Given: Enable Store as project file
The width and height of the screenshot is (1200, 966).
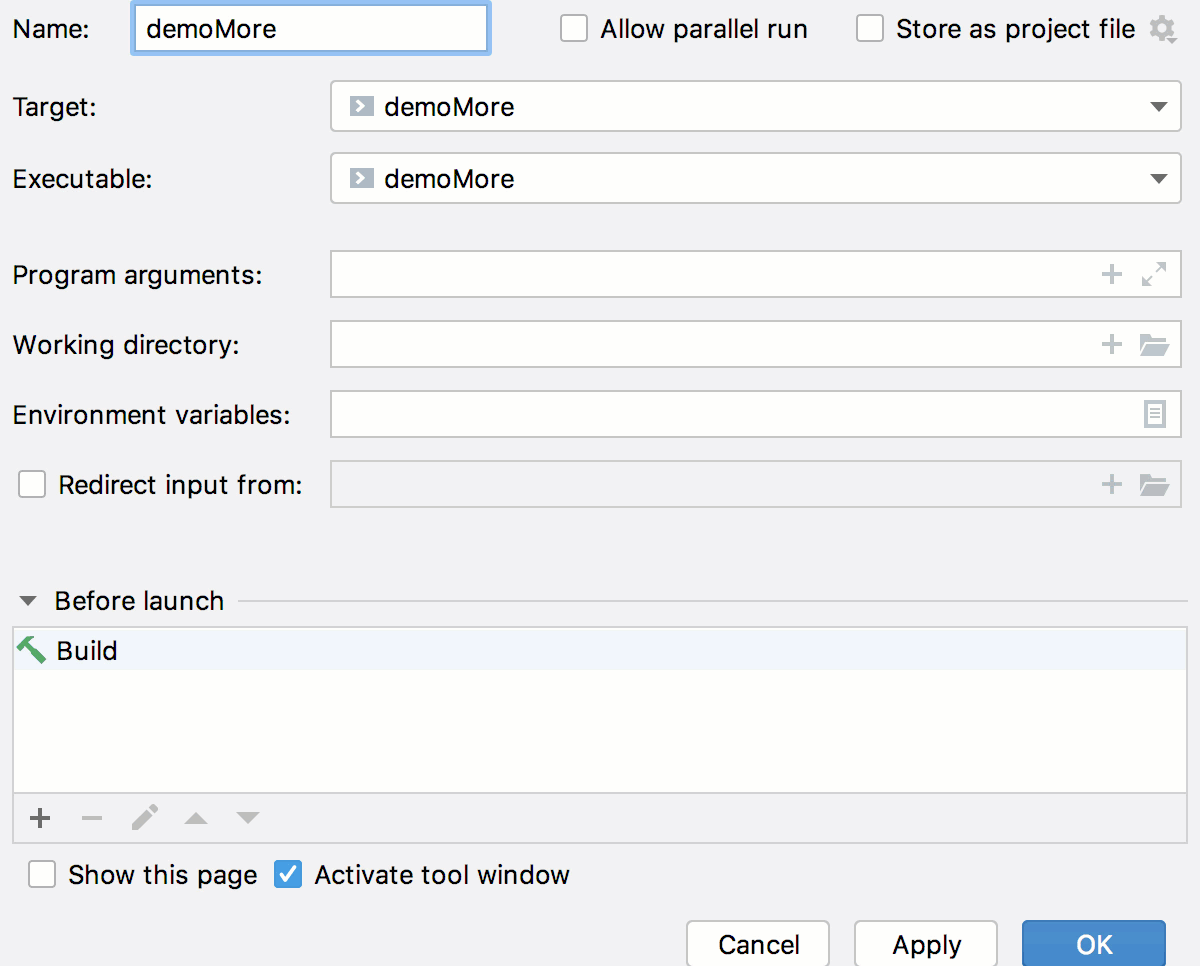Looking at the screenshot, I should coord(870,29).
